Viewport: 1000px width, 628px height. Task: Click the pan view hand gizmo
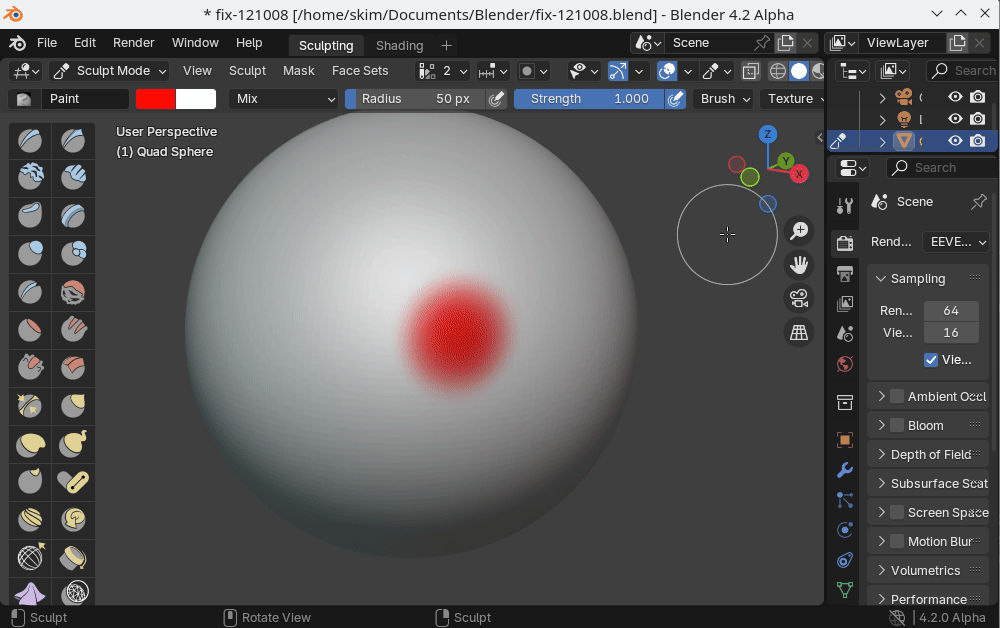click(798, 265)
